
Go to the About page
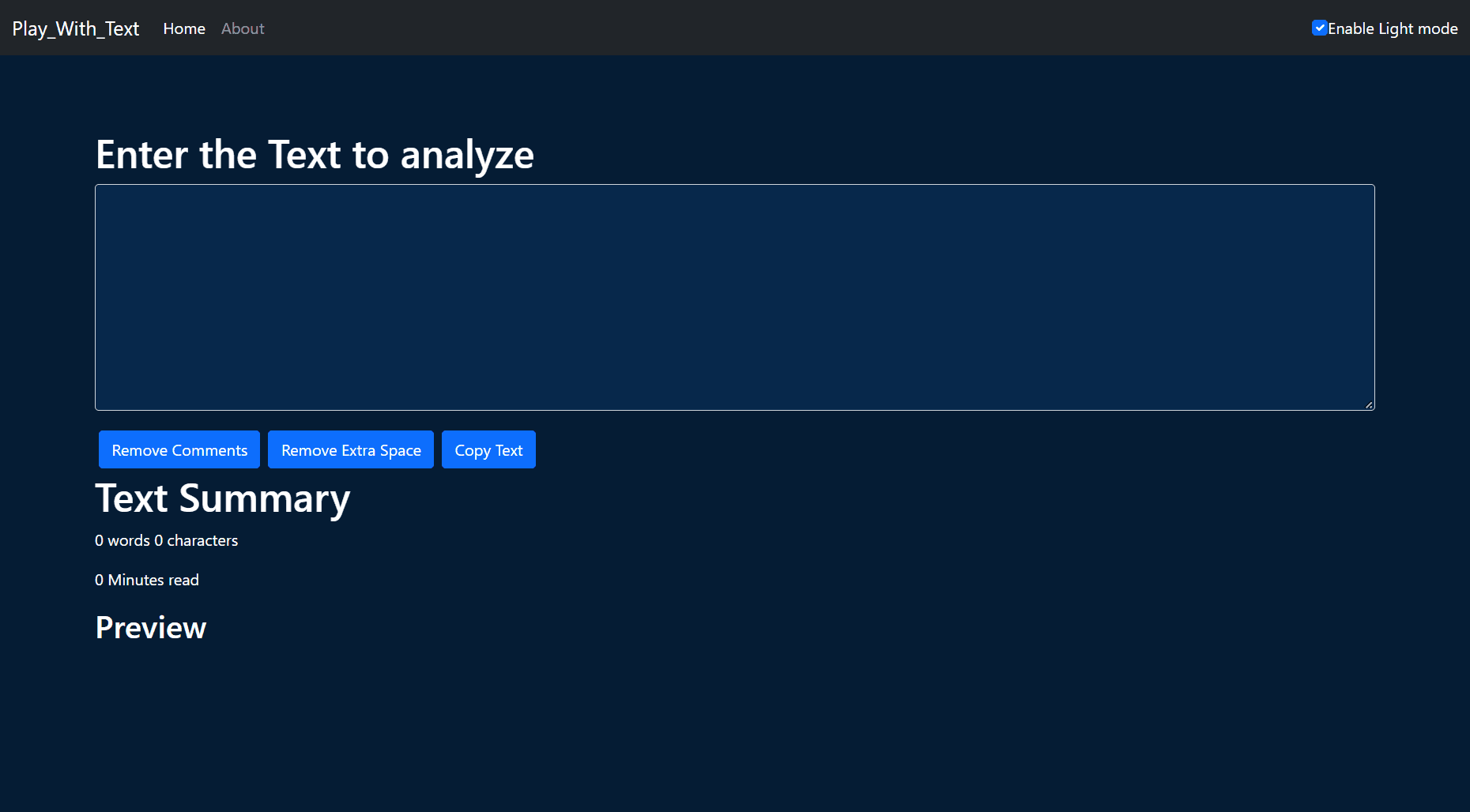pos(243,28)
